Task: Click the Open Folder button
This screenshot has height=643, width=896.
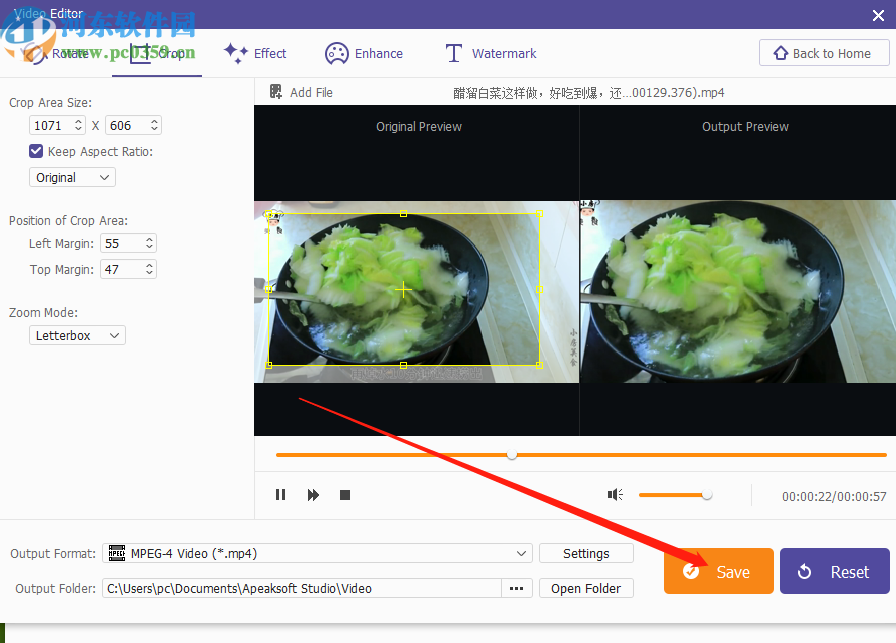Action: pyautogui.click(x=586, y=588)
